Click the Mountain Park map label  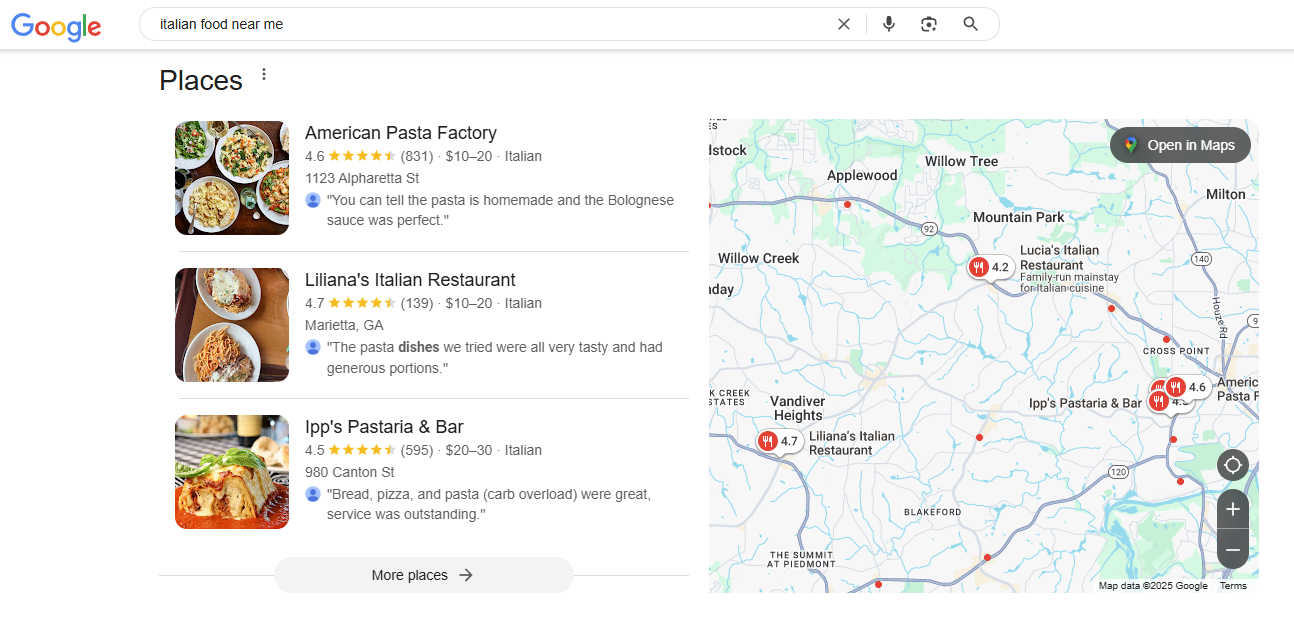pos(1019,217)
